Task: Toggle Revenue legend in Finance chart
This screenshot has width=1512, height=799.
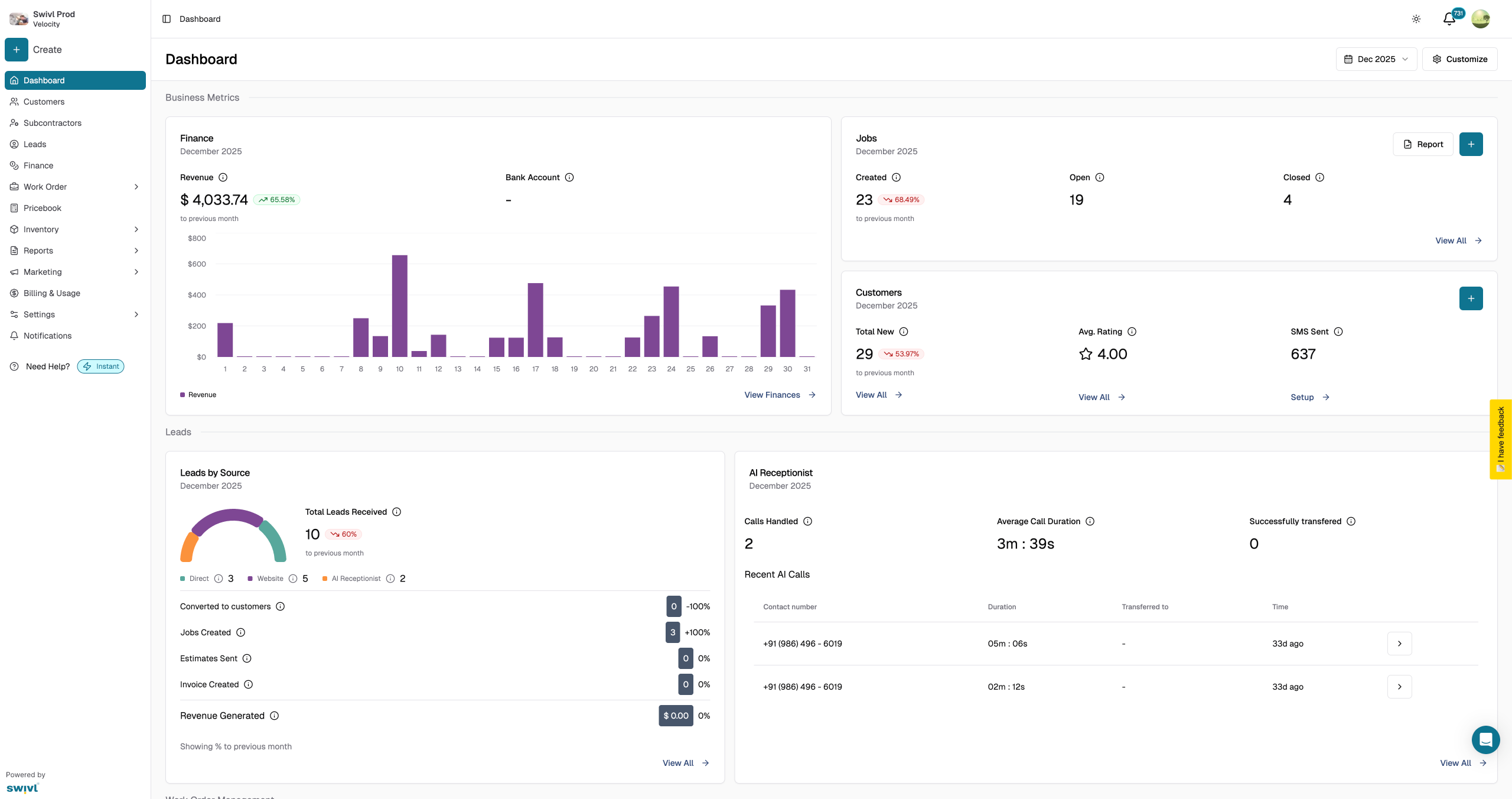Action: coord(198,395)
